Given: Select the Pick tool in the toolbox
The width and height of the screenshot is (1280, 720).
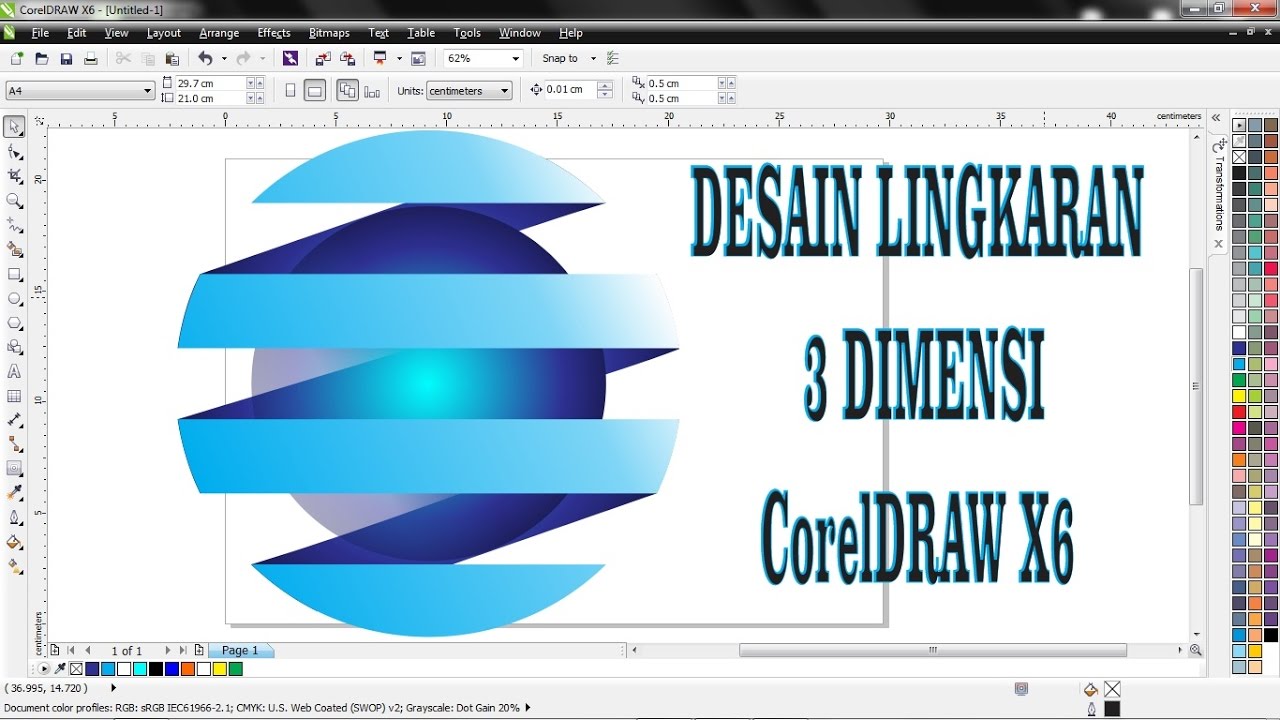Looking at the screenshot, I should tap(14, 127).
